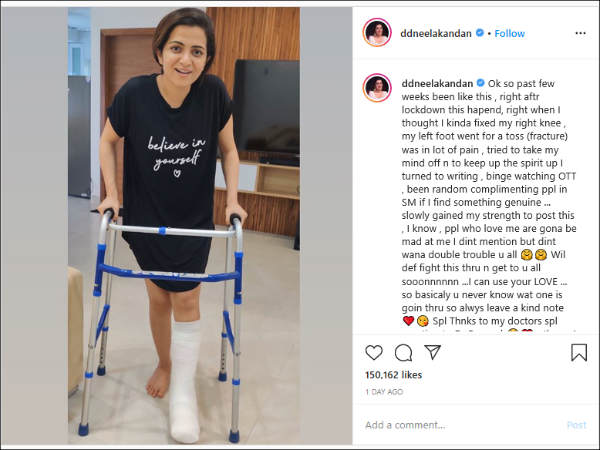
Task: Follow ddneelakandan's account
Action: 509,34
